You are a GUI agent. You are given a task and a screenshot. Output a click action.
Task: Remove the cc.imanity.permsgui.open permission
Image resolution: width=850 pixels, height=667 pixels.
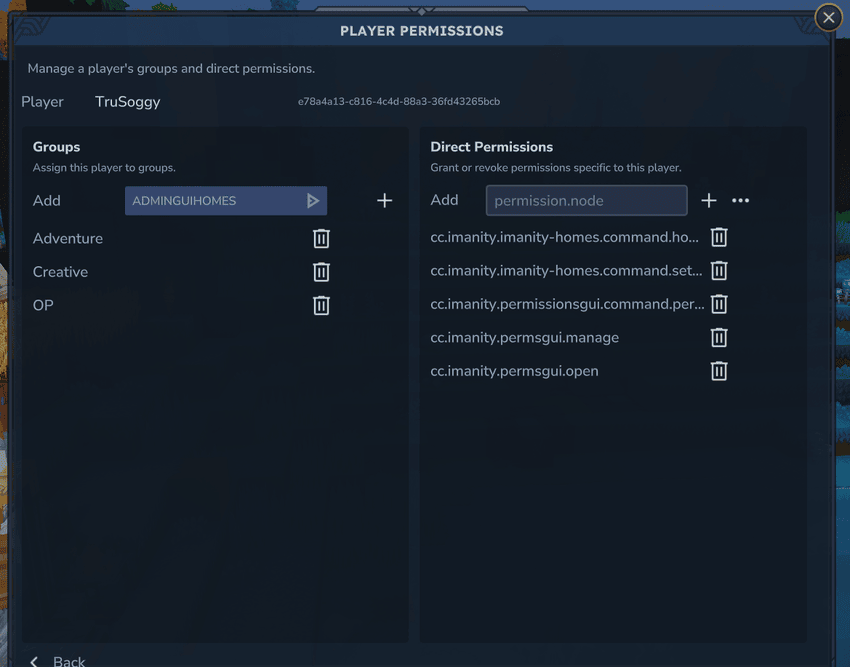click(718, 371)
